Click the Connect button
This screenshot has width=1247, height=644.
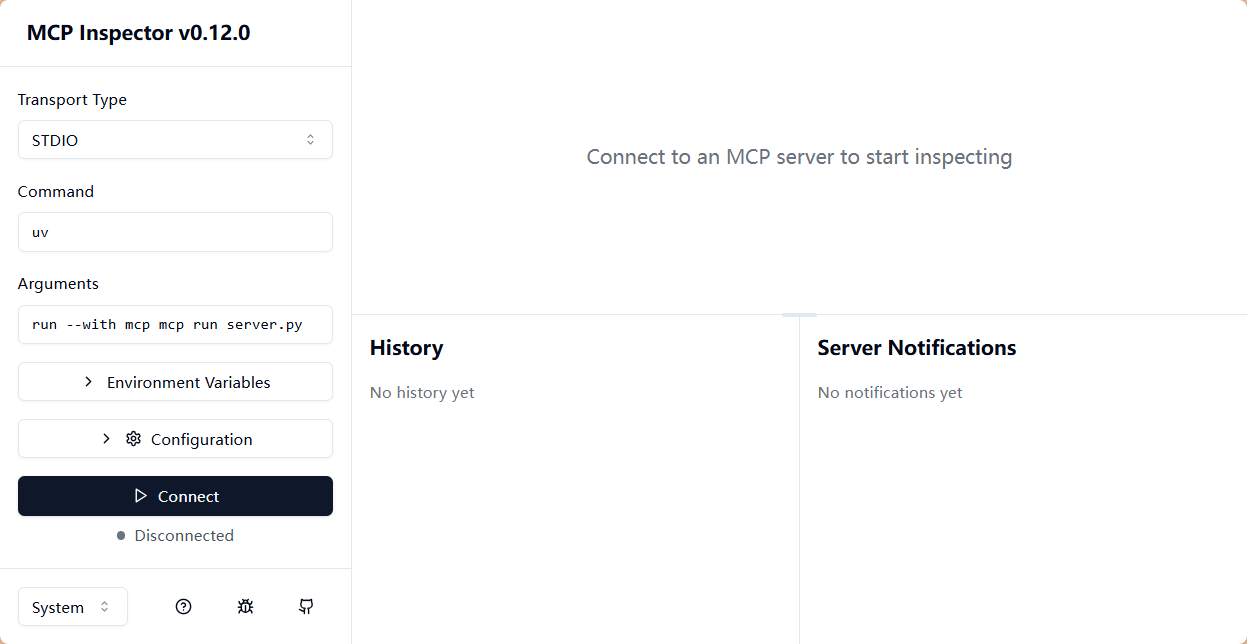coord(175,496)
